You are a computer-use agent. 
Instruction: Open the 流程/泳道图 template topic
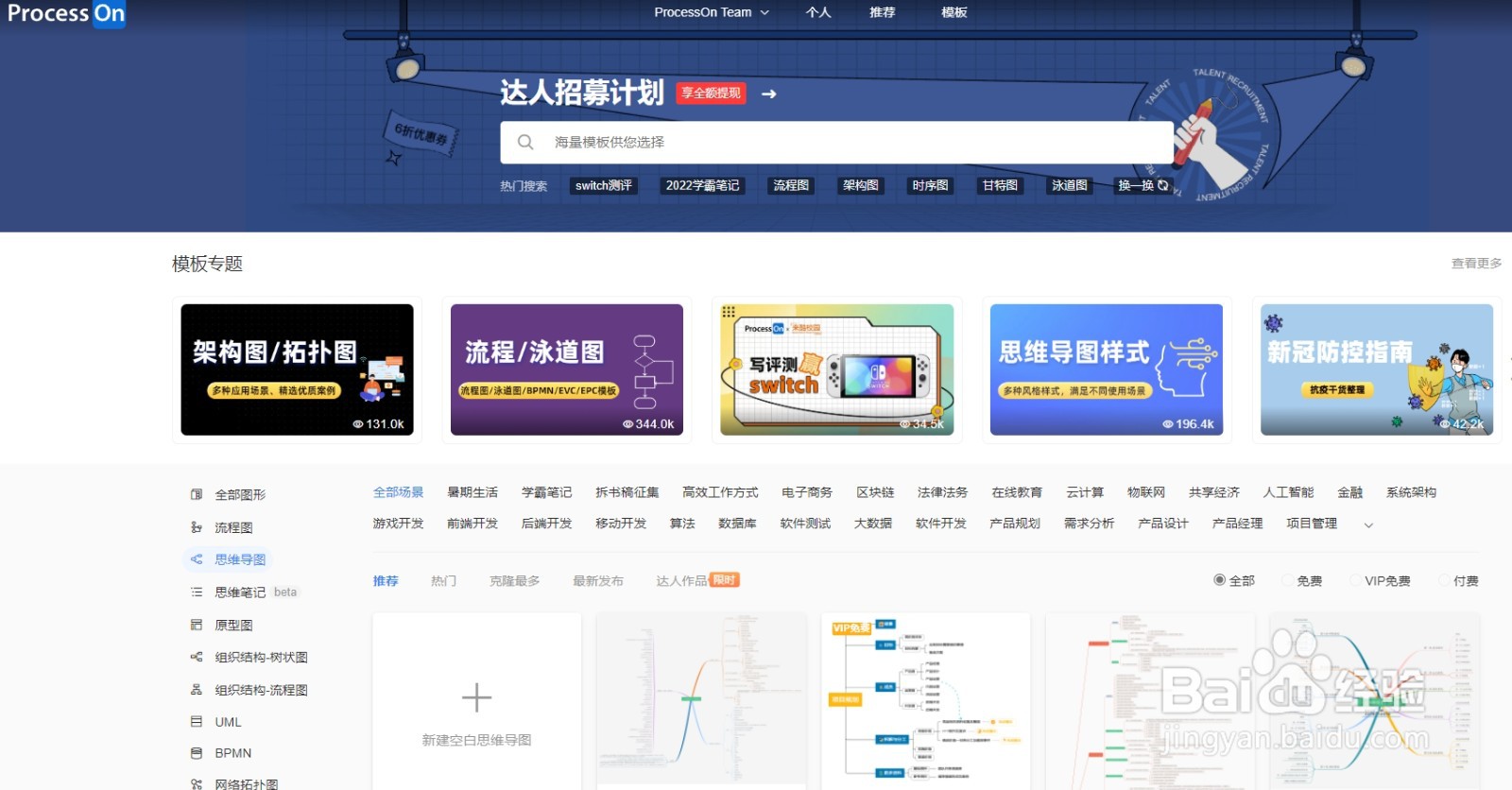pyautogui.click(x=567, y=369)
